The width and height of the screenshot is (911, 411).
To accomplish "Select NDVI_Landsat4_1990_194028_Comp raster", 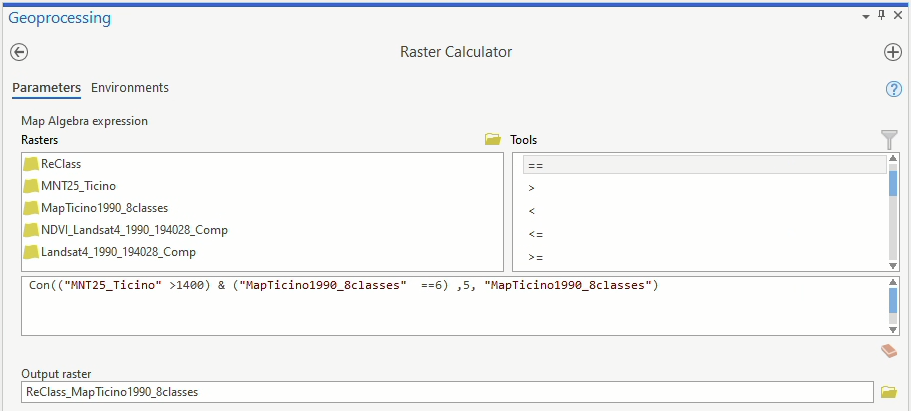I will click(x=134, y=229).
